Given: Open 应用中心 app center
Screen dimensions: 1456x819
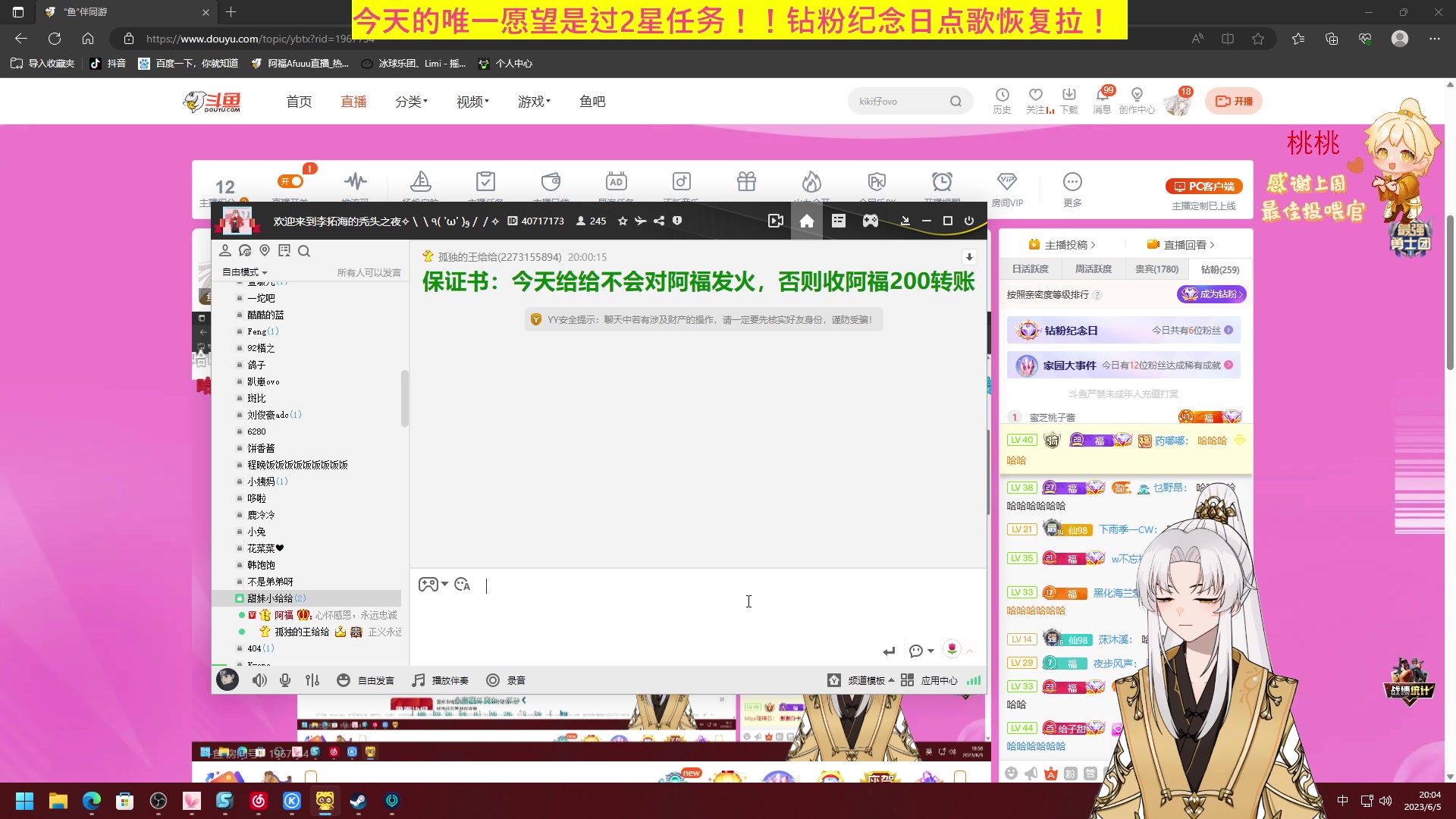Looking at the screenshot, I should [929, 680].
